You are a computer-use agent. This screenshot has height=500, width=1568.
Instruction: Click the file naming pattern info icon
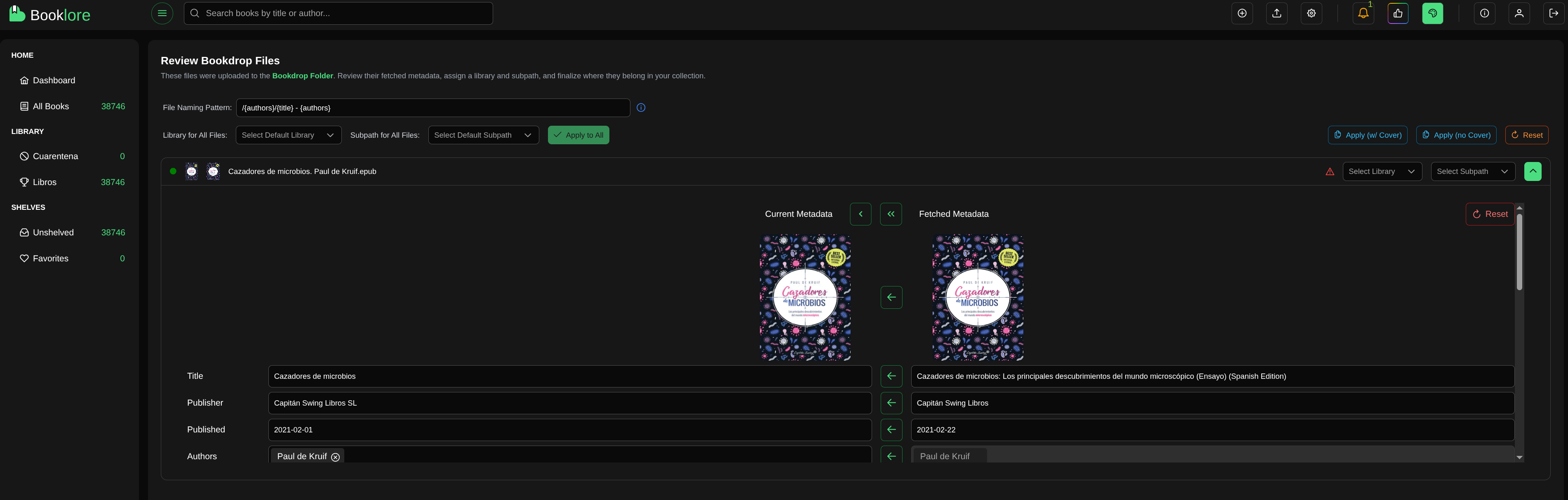tap(640, 108)
